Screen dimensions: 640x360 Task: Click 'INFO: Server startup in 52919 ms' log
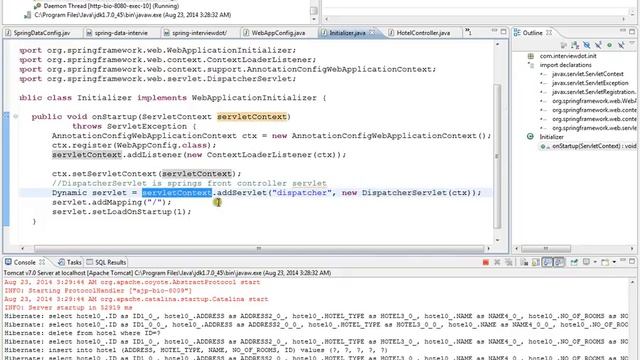[68, 308]
